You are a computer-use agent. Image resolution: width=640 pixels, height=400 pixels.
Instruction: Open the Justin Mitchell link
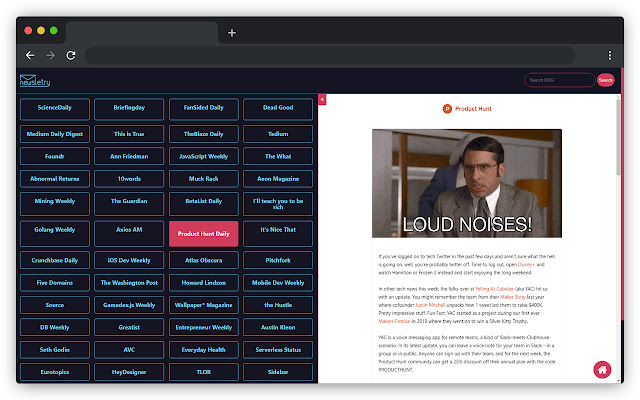(430, 305)
